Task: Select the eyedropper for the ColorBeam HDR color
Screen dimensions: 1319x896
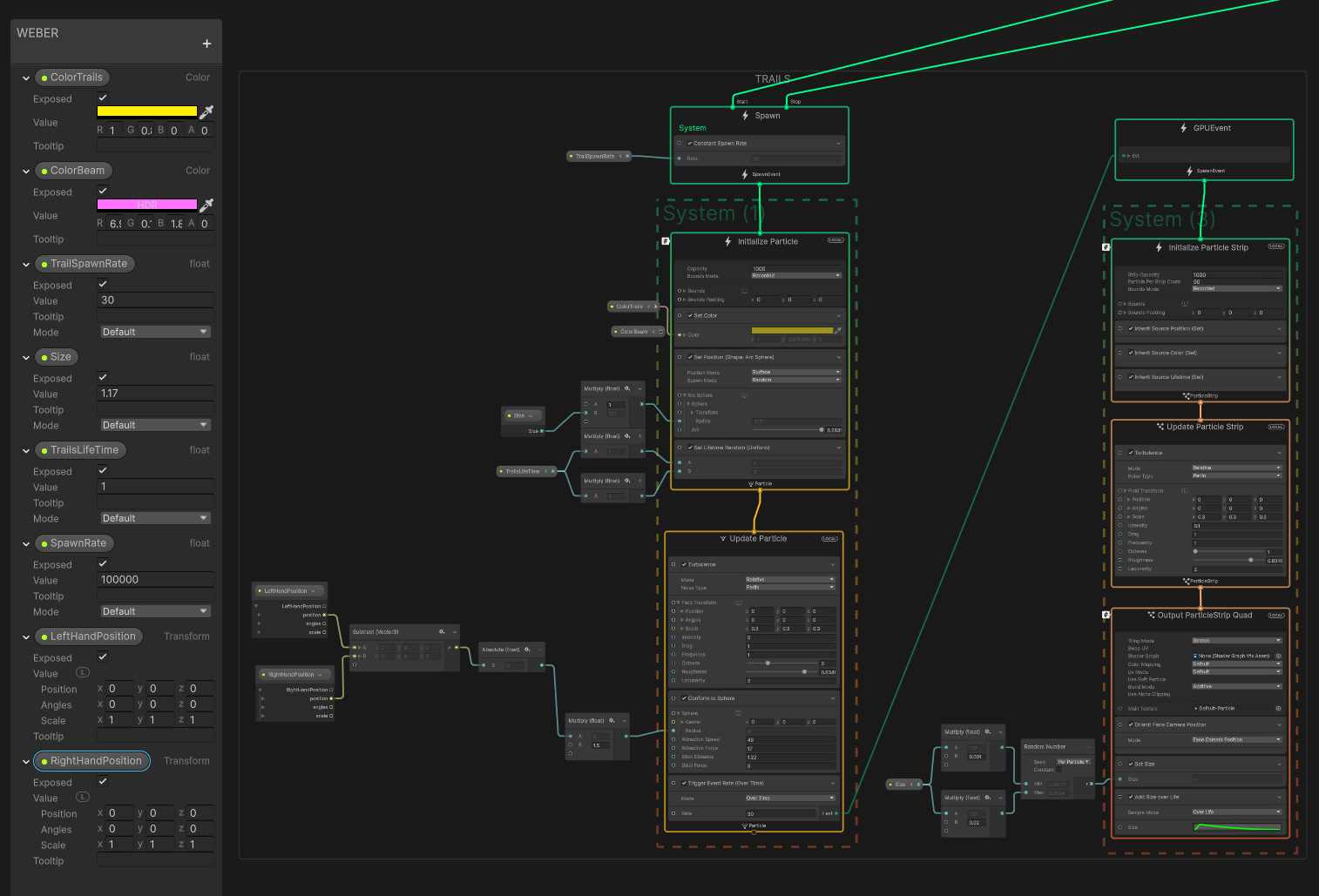Action: (206, 205)
